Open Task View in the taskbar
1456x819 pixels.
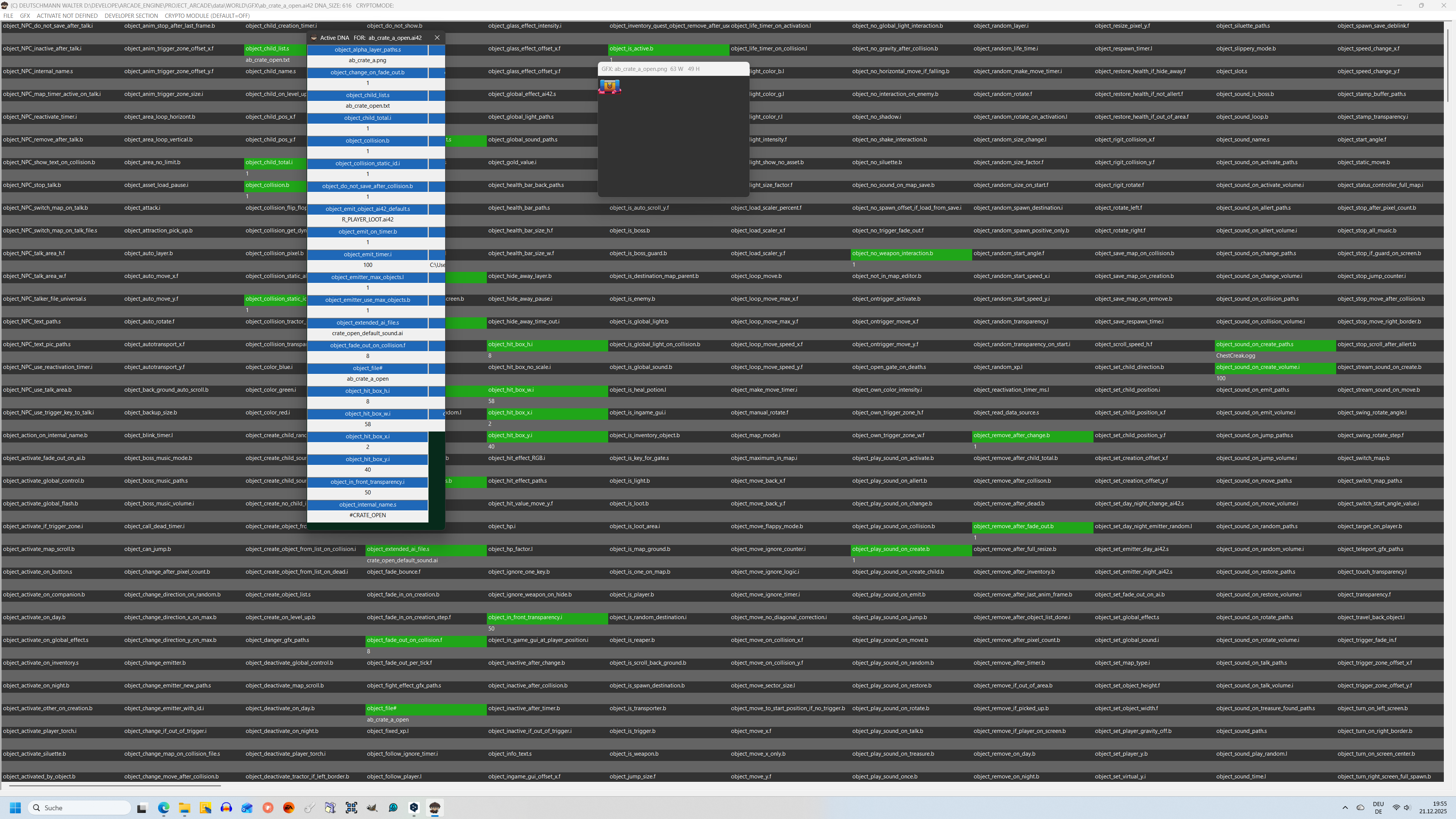click(x=142, y=808)
